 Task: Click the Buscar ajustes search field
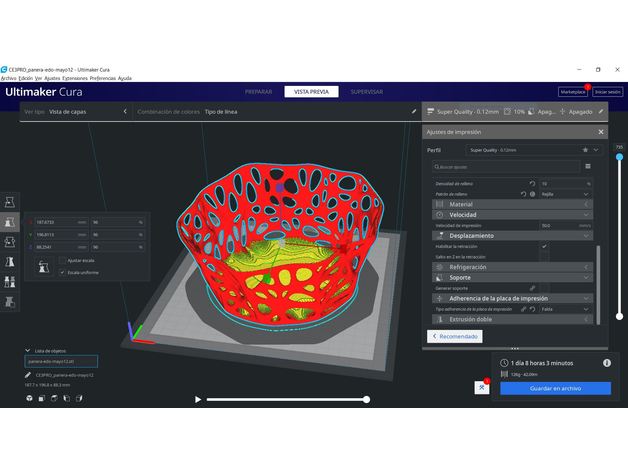point(506,167)
